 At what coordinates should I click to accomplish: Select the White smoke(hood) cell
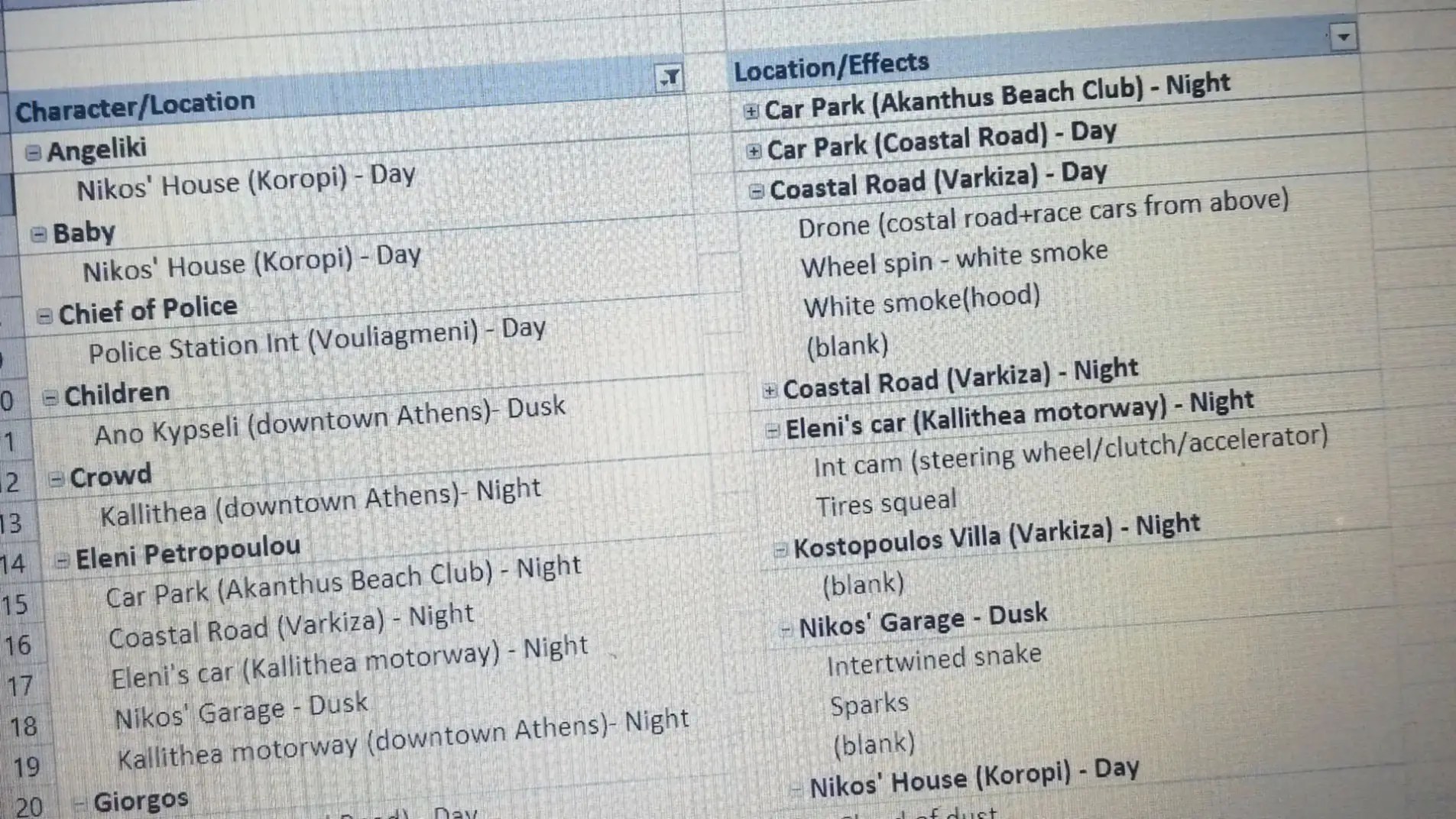tap(923, 301)
